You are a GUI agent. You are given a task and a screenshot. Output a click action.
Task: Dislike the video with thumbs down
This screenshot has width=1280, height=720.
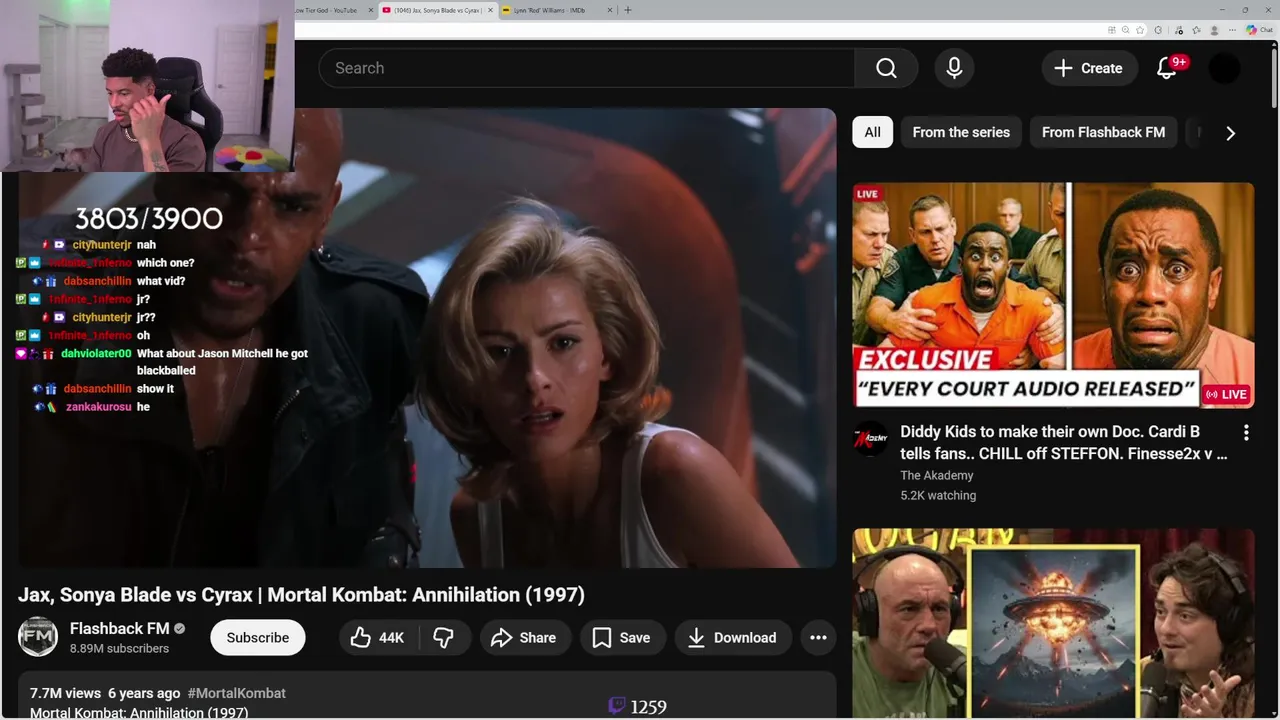coord(444,637)
